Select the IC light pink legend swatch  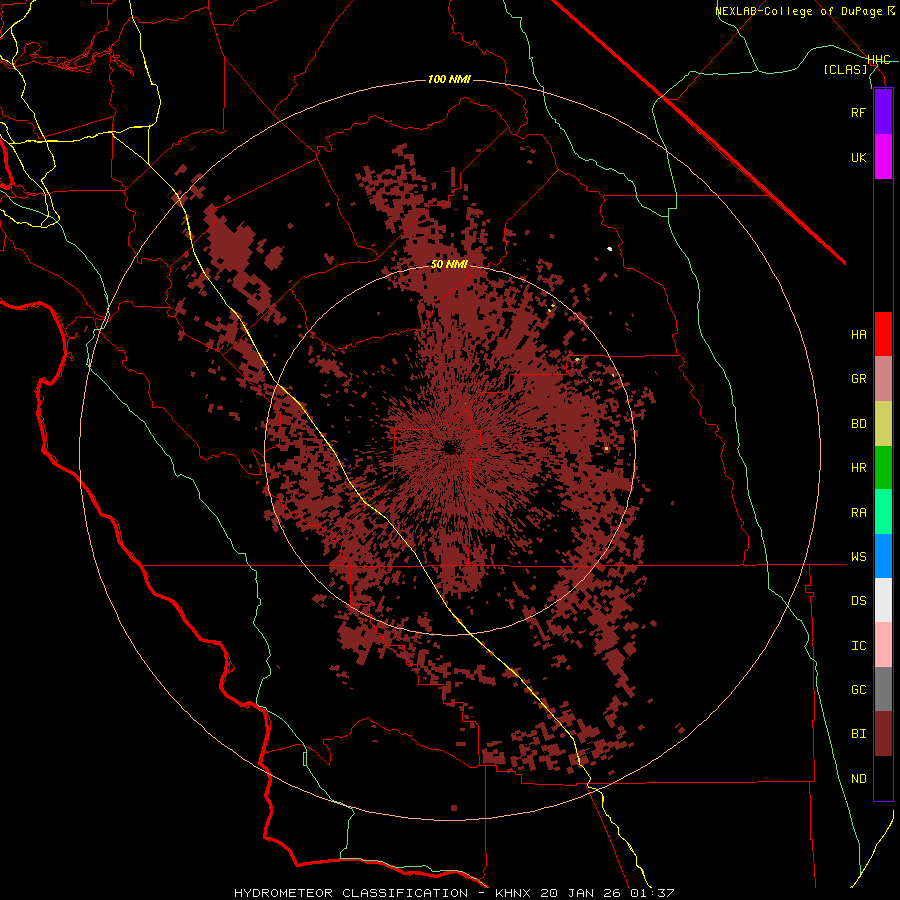pos(883,645)
